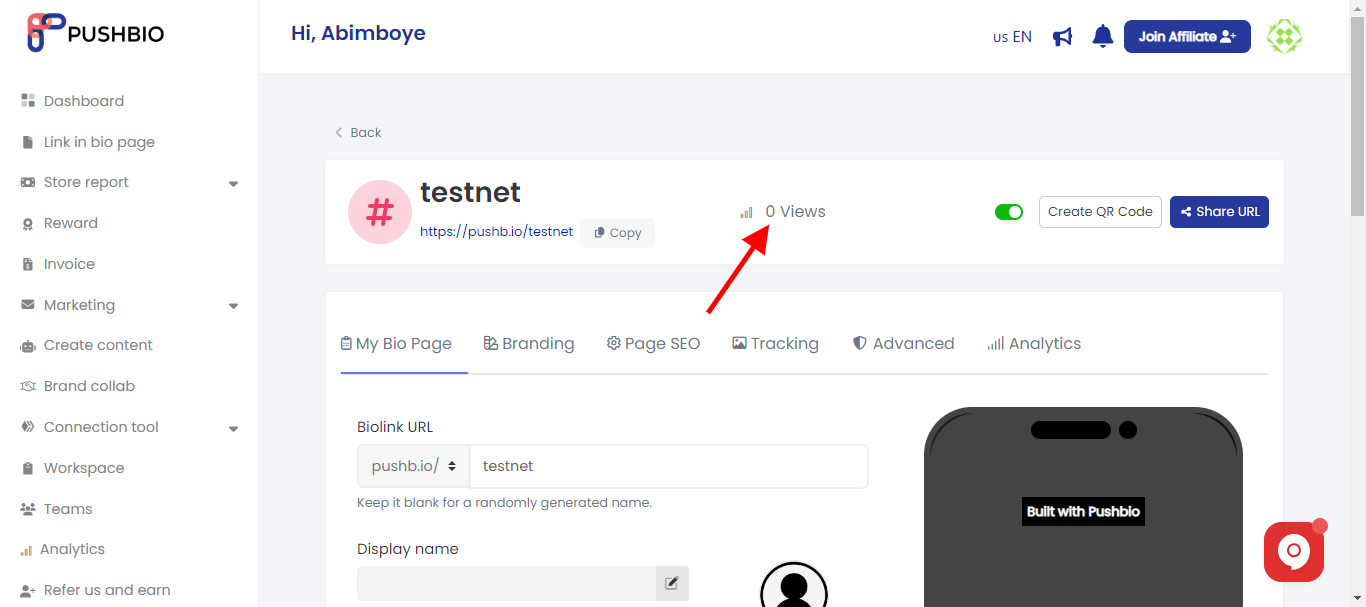Toggle the bio page active switch
Screen dimensions: 1366x607
point(1009,212)
